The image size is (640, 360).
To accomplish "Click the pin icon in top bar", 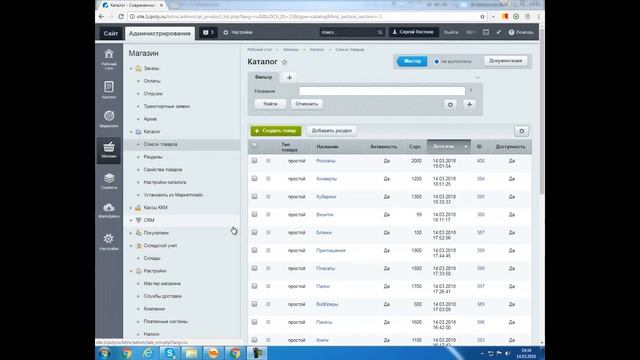I will pyautogui.click(x=499, y=32).
